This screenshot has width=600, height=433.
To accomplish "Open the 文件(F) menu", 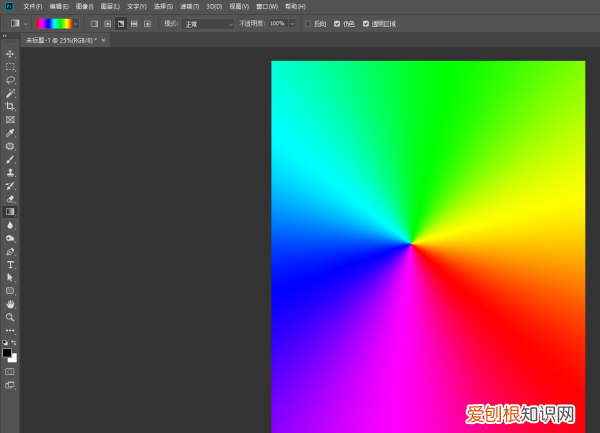I will tap(33, 6).
